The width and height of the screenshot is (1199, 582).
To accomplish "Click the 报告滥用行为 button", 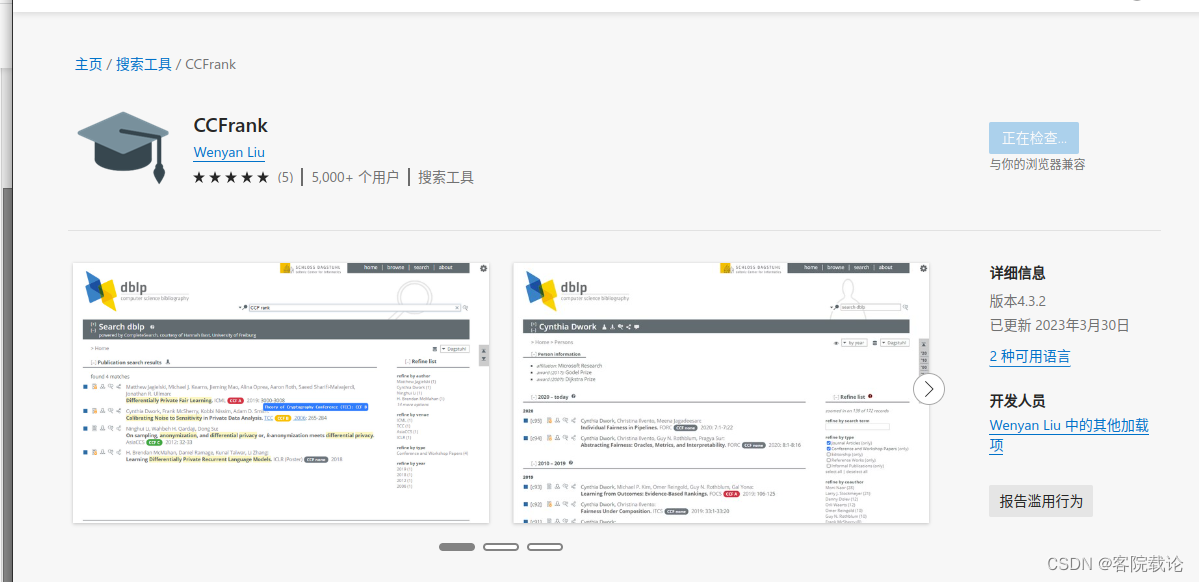I will (x=1041, y=501).
